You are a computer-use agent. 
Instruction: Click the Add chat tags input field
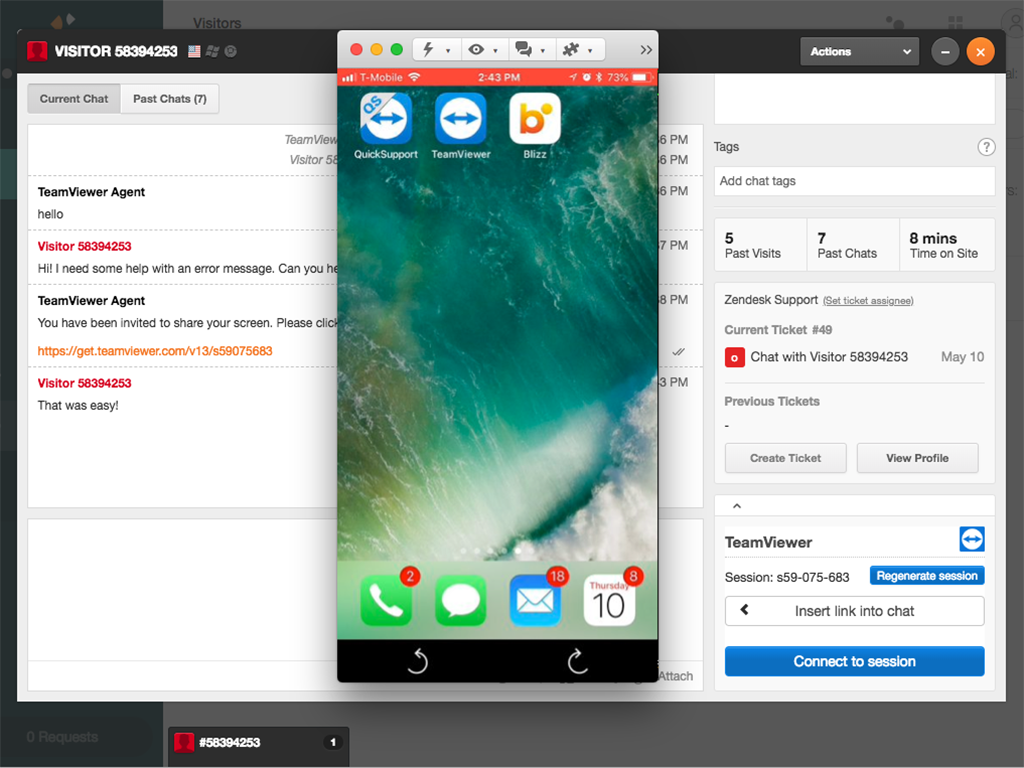854,181
